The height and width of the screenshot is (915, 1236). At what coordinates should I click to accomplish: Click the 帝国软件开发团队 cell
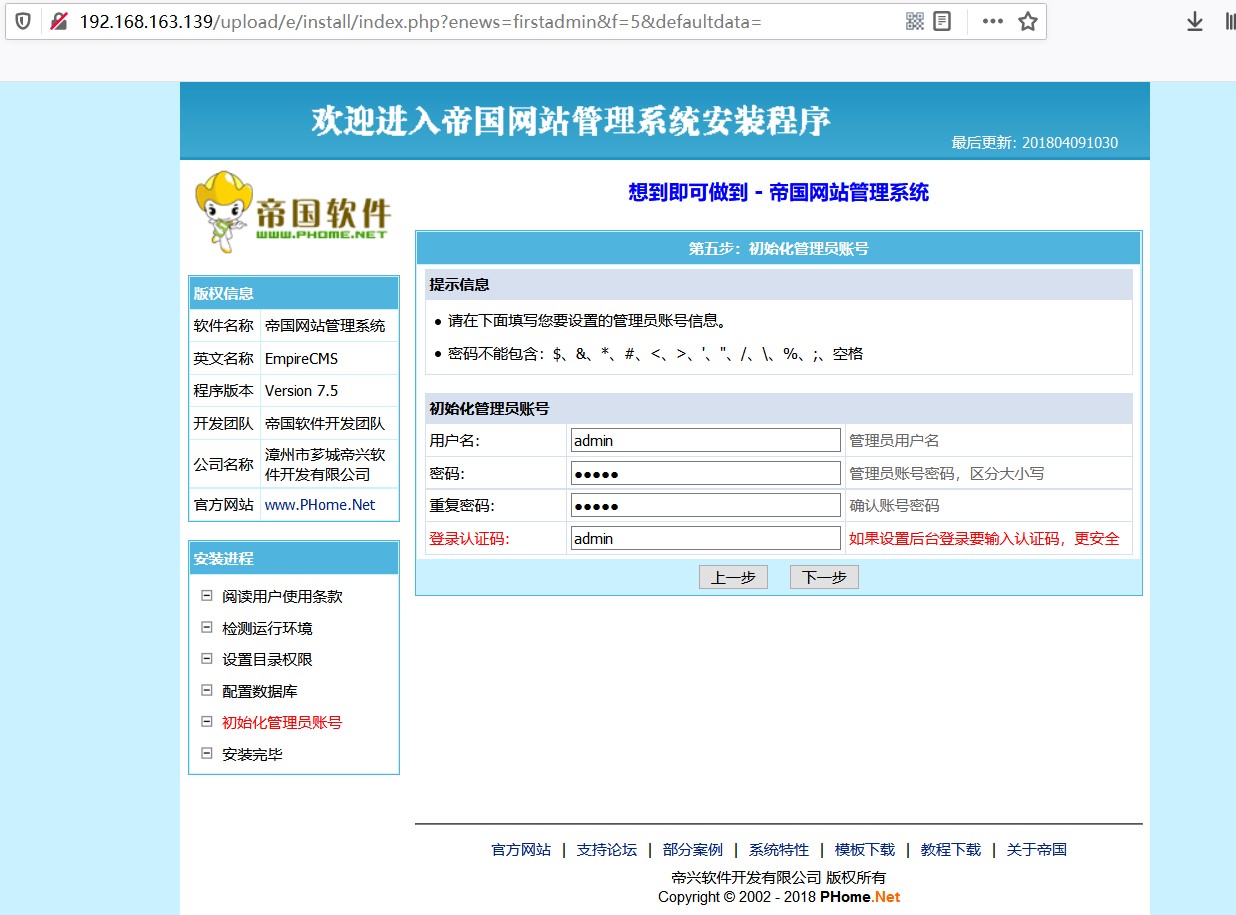click(329, 423)
